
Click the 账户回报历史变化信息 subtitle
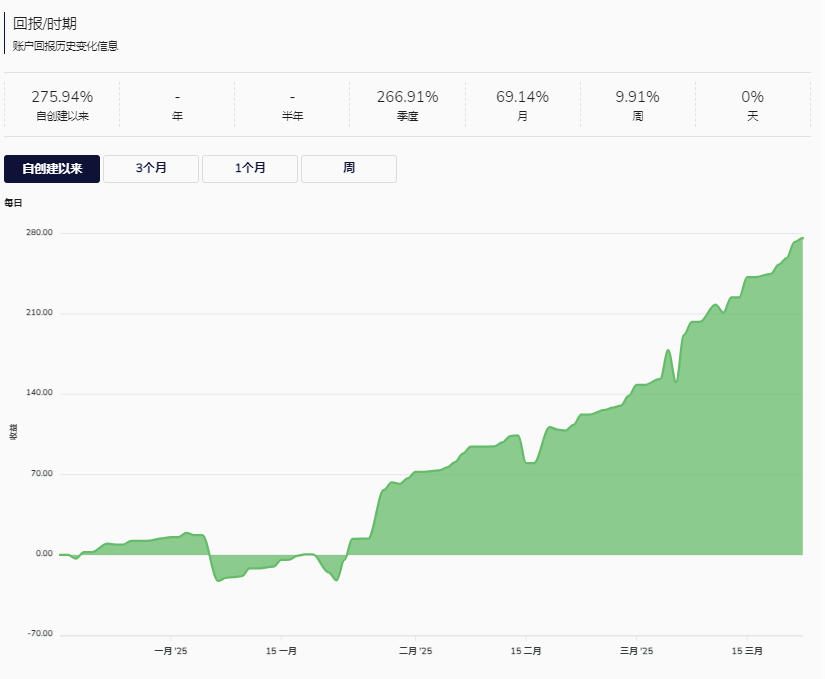click(65, 46)
